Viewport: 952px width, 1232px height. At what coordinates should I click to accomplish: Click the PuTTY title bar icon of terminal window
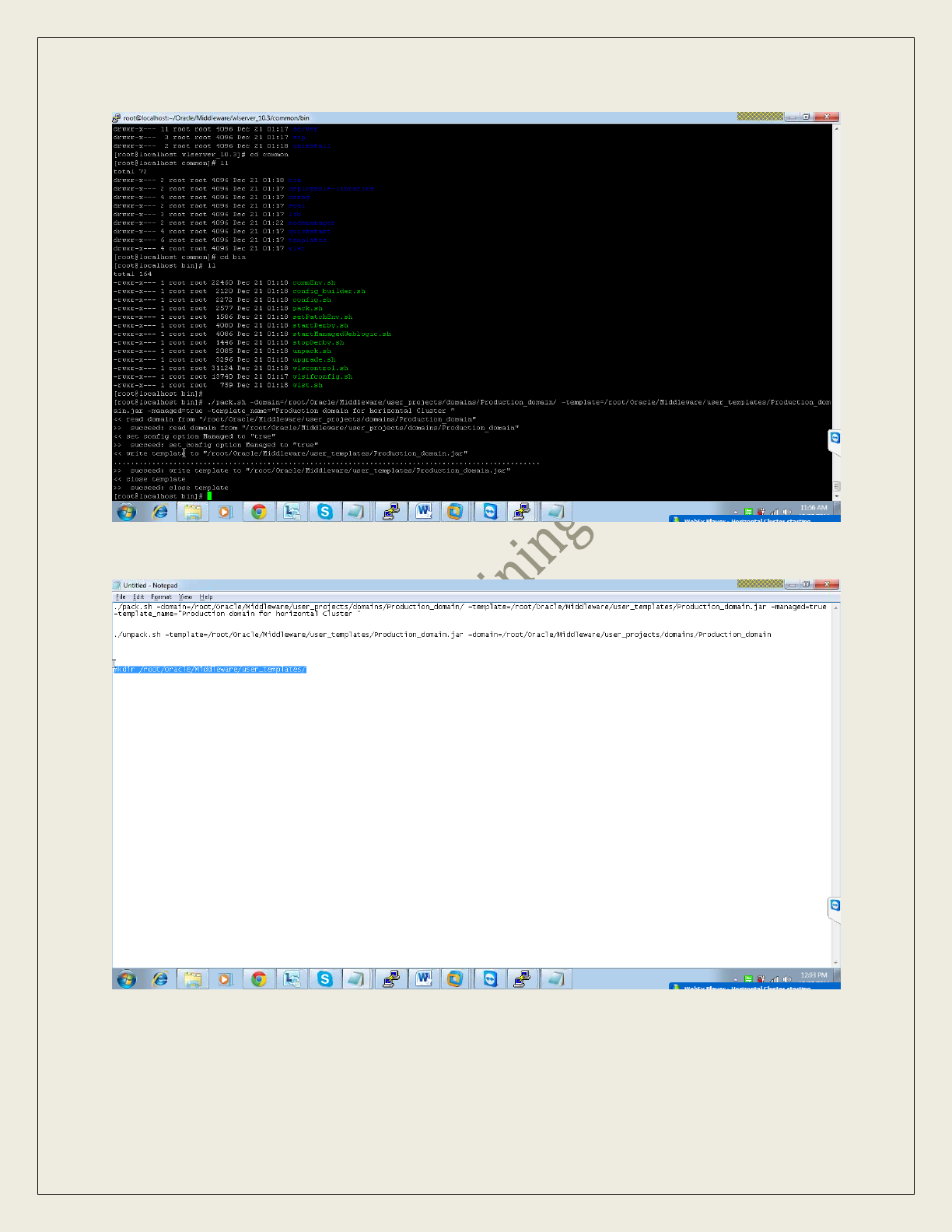tap(117, 118)
